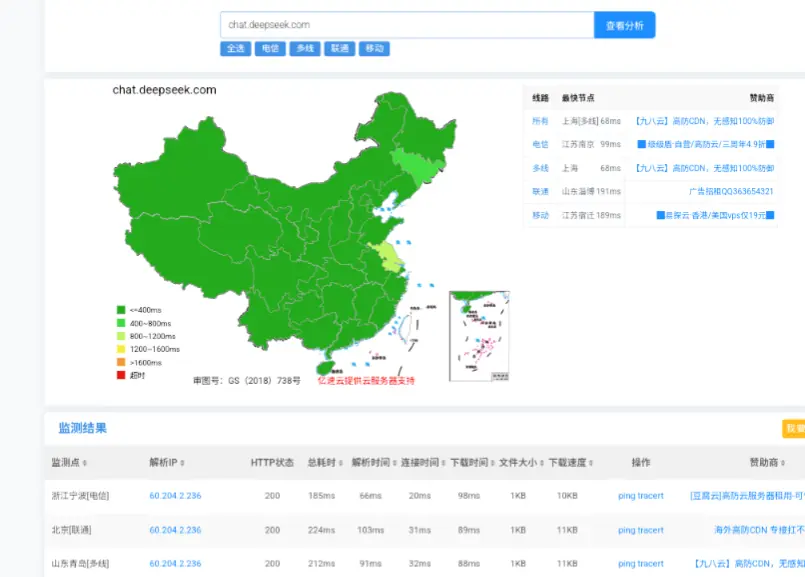Click the 400~800ms legend swatch

121,323
